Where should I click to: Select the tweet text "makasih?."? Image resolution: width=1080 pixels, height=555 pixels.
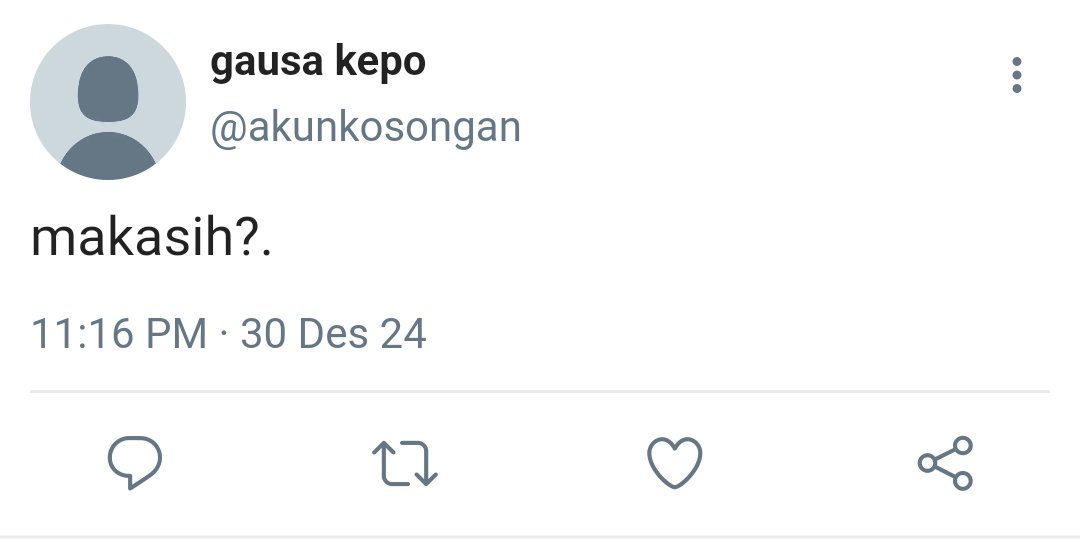(x=152, y=238)
